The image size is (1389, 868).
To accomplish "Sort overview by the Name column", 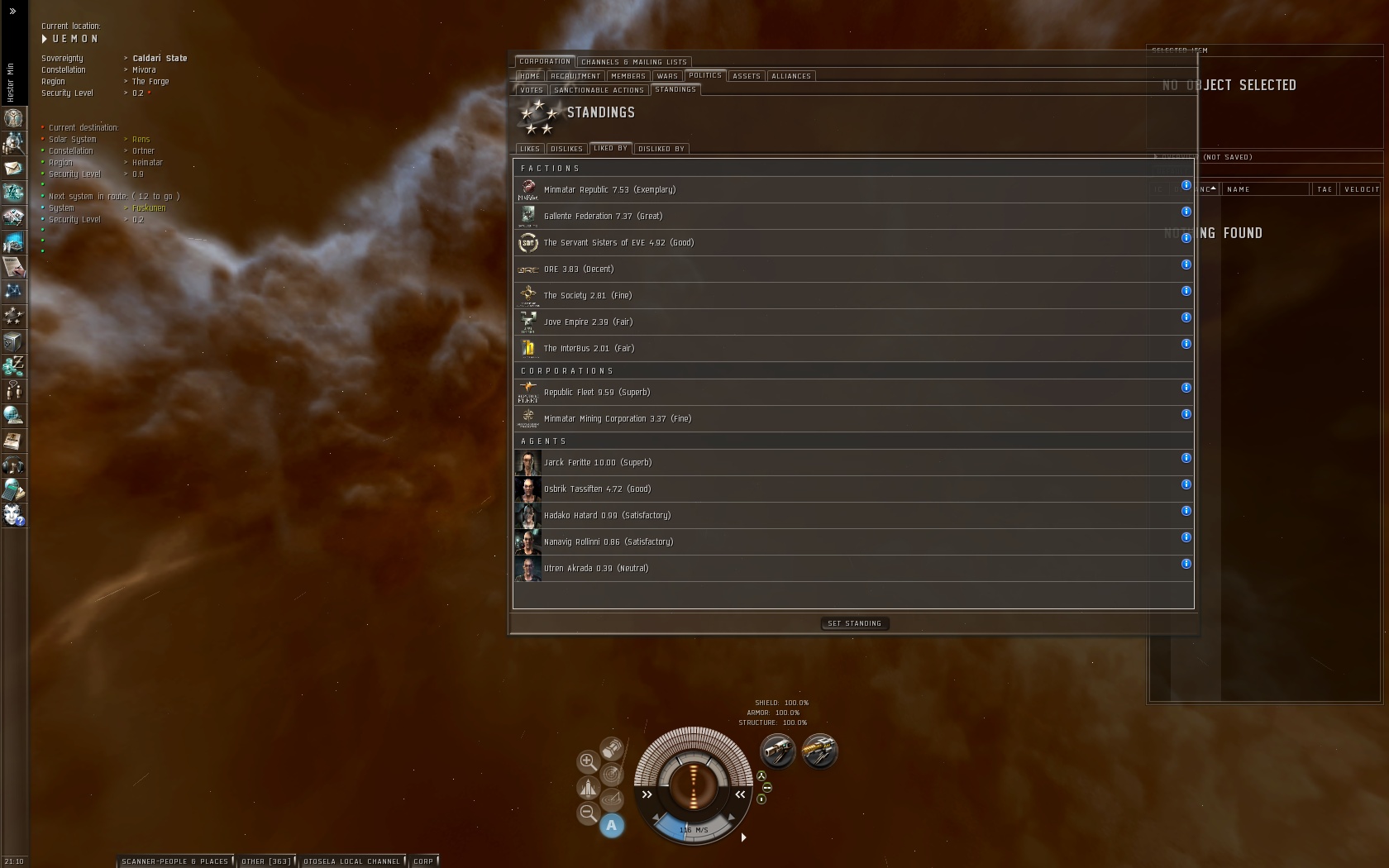I will click(x=1266, y=189).
